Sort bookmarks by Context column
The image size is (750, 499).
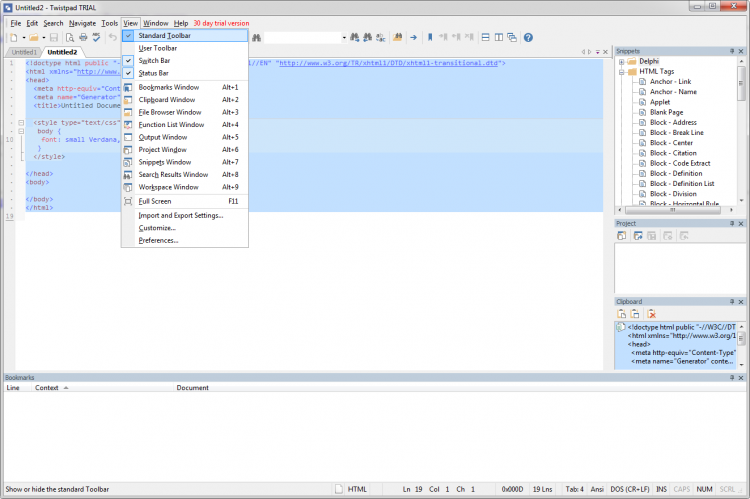[x=46, y=388]
